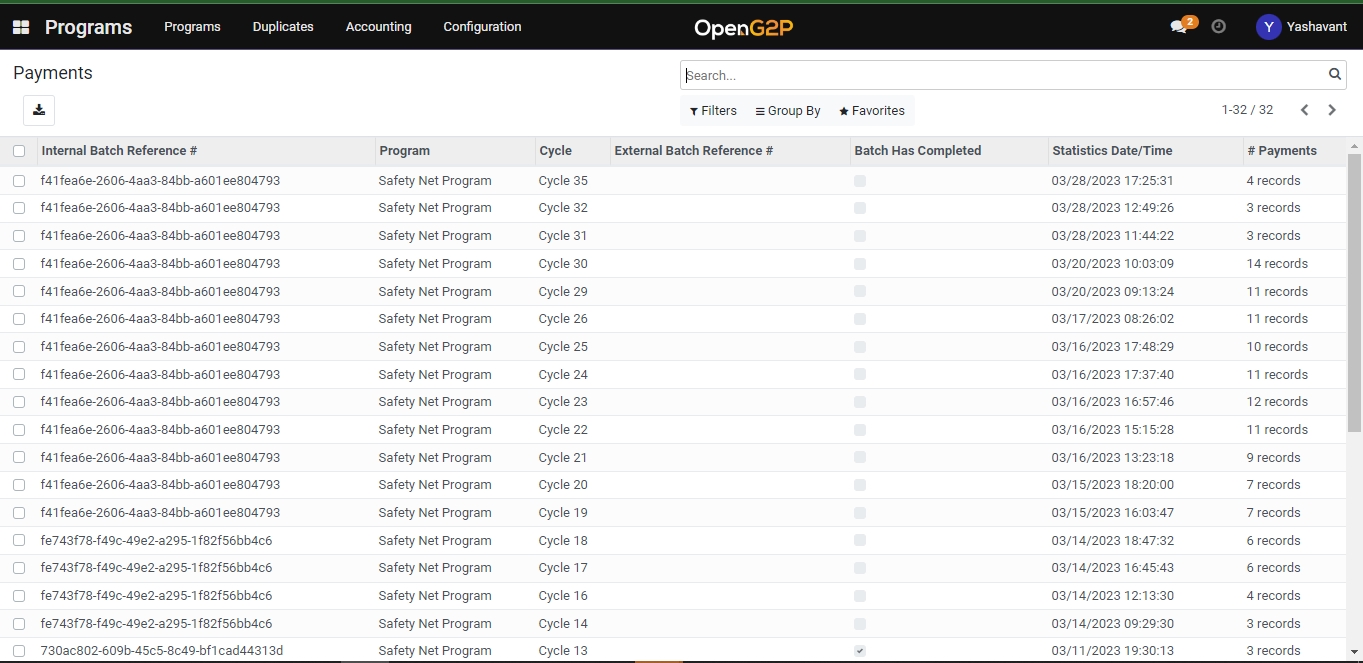The image size is (1363, 663).
Task: Click the Yashavant user avatar
Action: [x=1268, y=27]
